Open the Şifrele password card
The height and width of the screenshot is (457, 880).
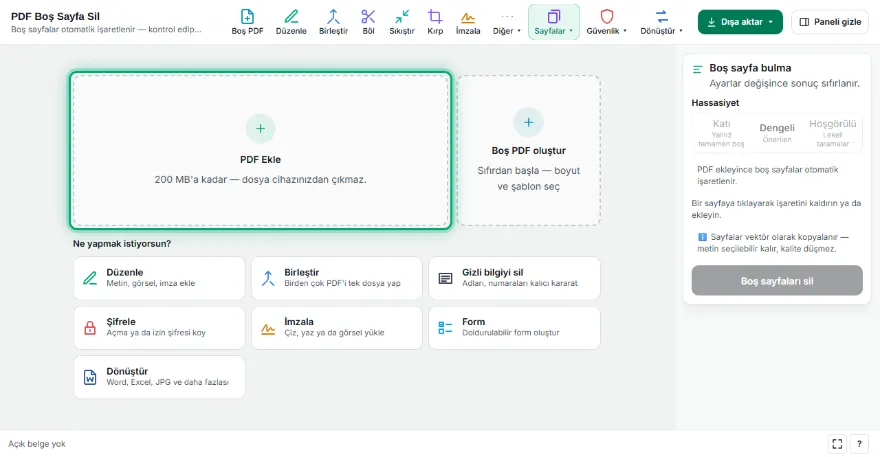pos(159,327)
